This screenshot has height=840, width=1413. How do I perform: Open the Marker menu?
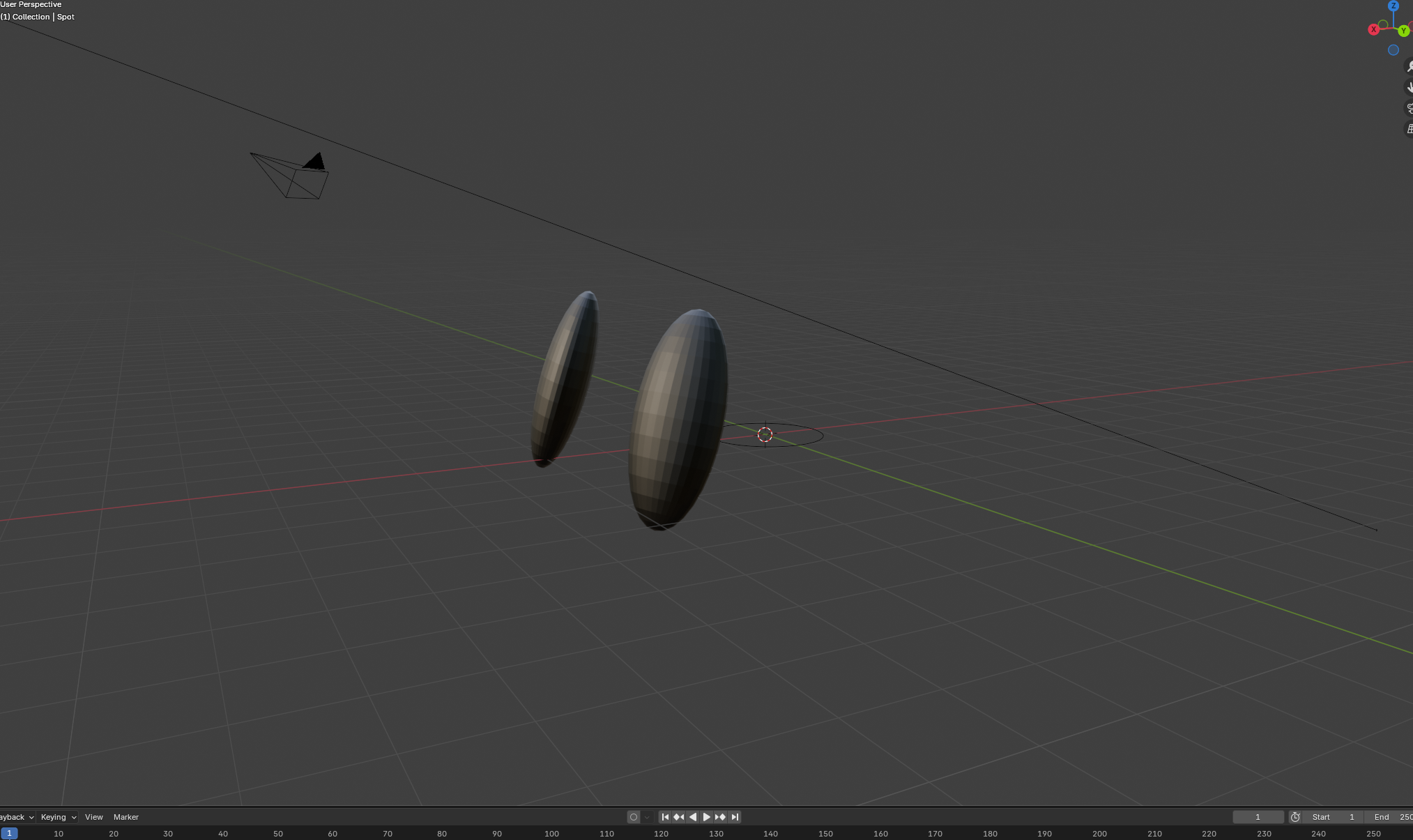125,817
